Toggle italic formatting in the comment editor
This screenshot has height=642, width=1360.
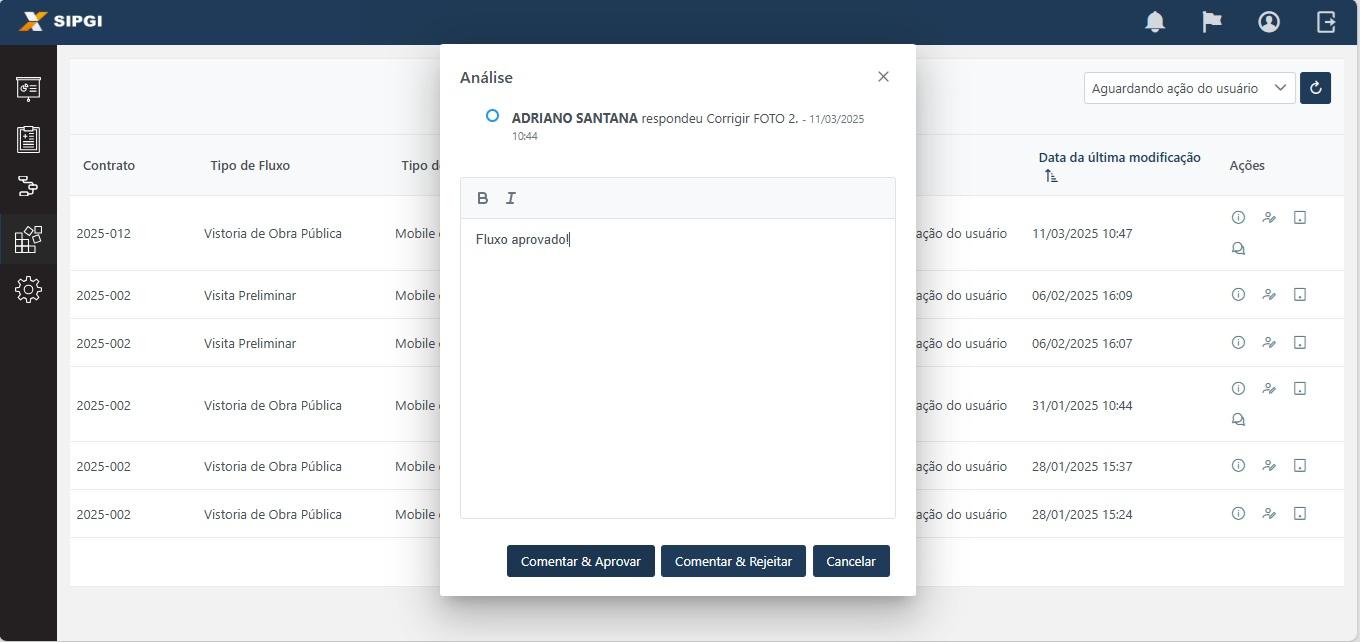tap(511, 198)
